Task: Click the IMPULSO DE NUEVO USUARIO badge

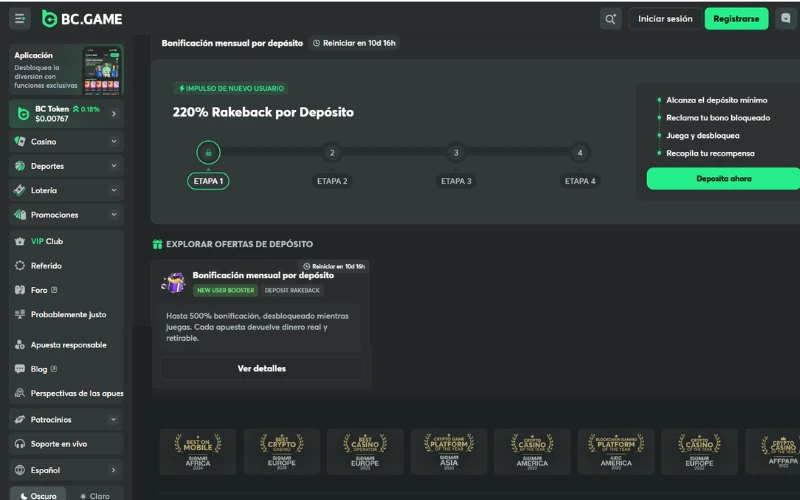Action: pyautogui.click(x=231, y=88)
